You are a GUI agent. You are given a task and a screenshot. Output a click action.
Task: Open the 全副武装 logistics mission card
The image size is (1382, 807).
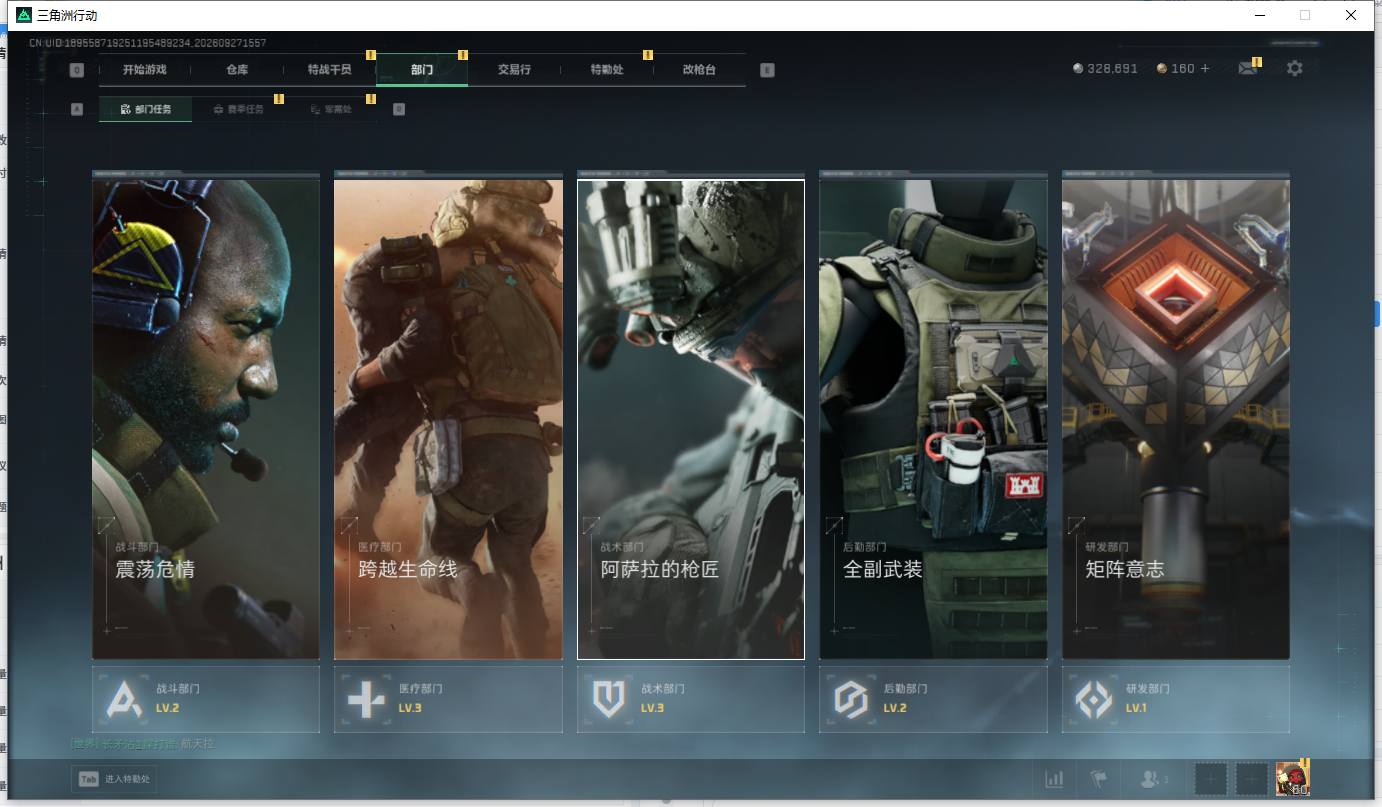coord(933,419)
